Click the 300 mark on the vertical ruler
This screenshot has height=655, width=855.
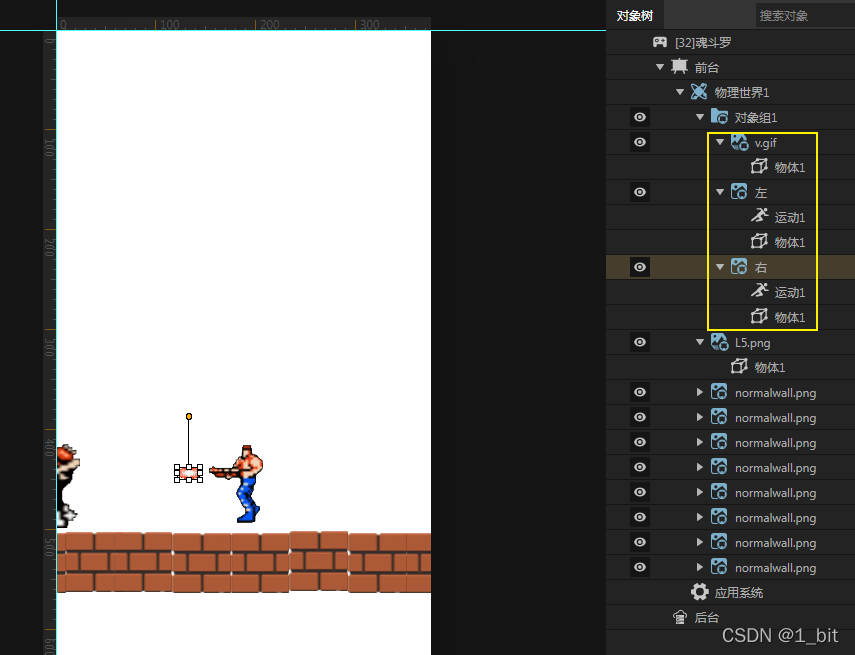[x=49, y=347]
